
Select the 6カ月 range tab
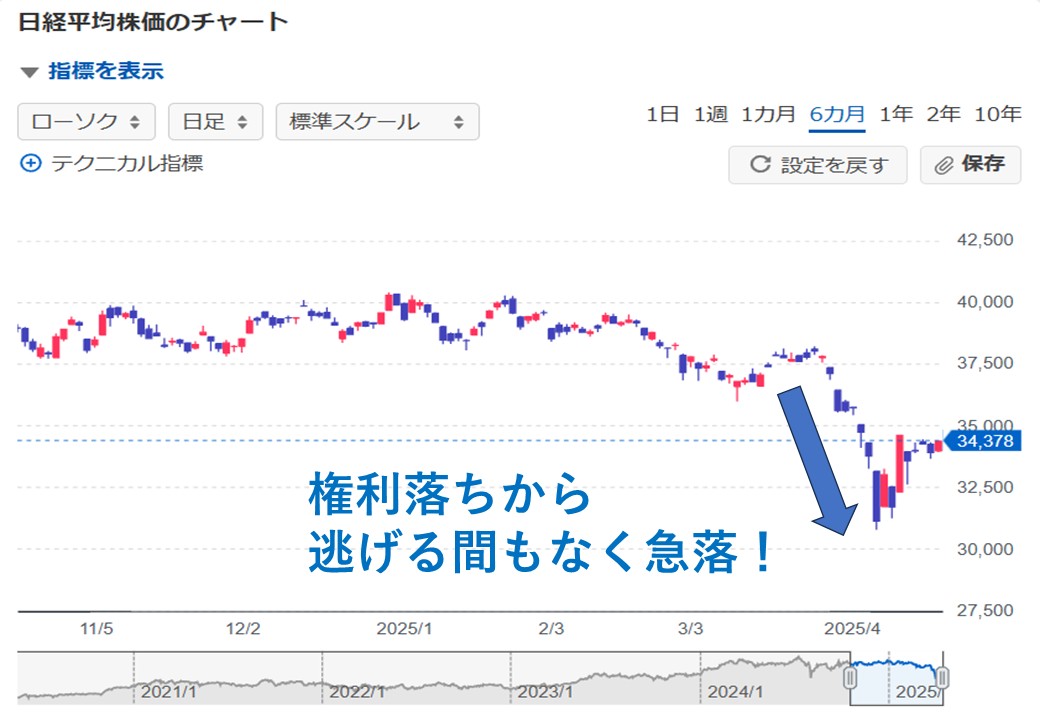(837, 114)
